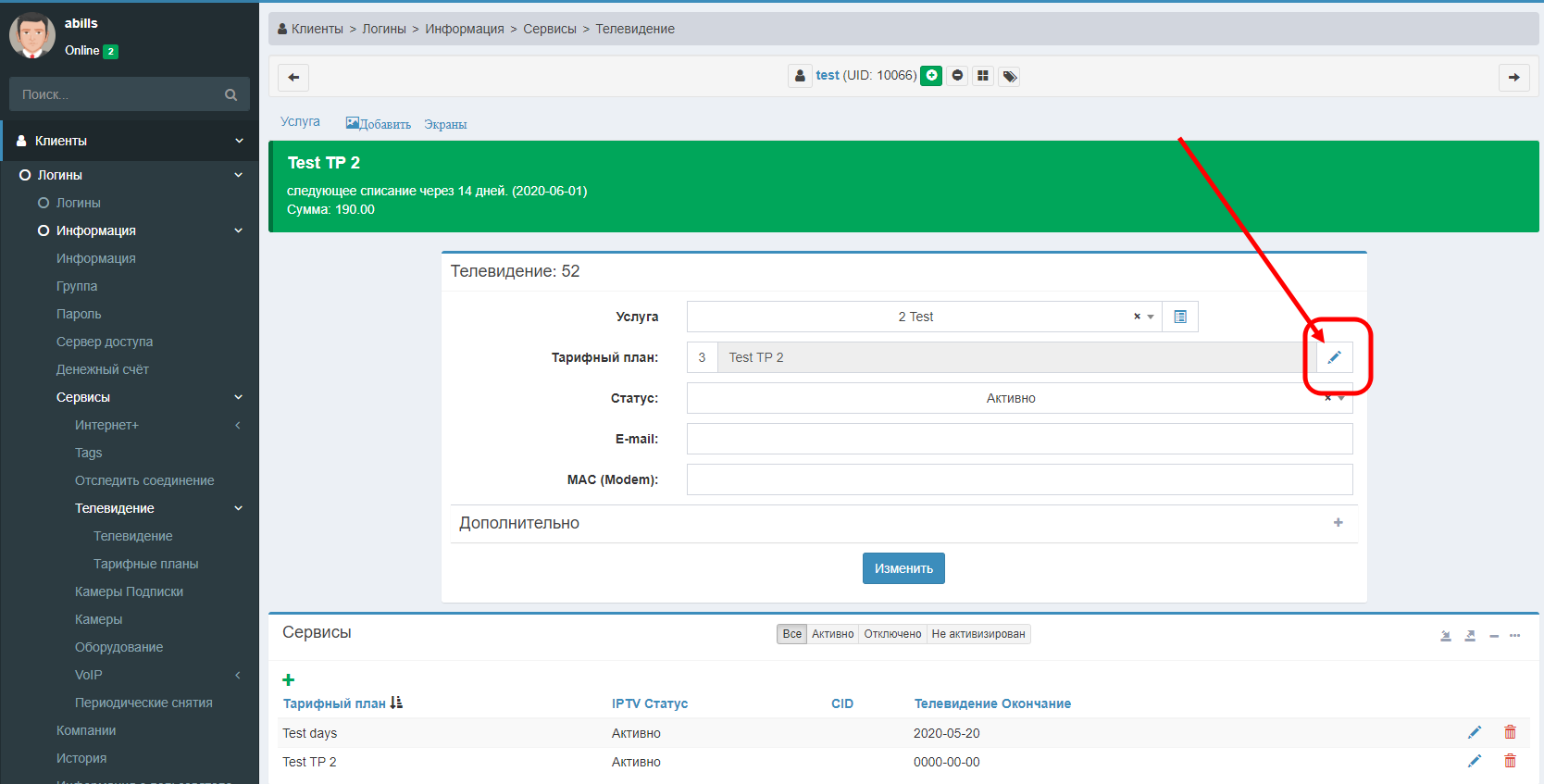Filter services by Не активизирован
The height and width of the screenshot is (784, 1544).
(x=977, y=634)
